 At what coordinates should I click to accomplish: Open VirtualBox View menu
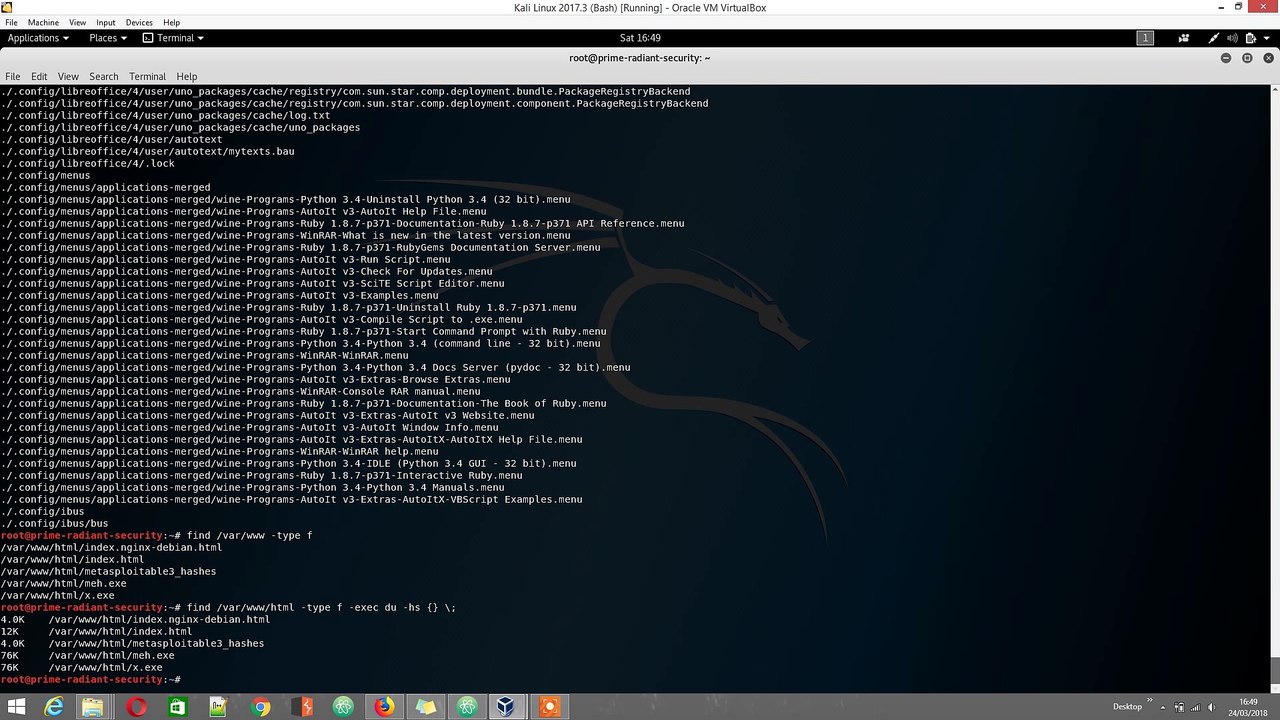(x=77, y=22)
